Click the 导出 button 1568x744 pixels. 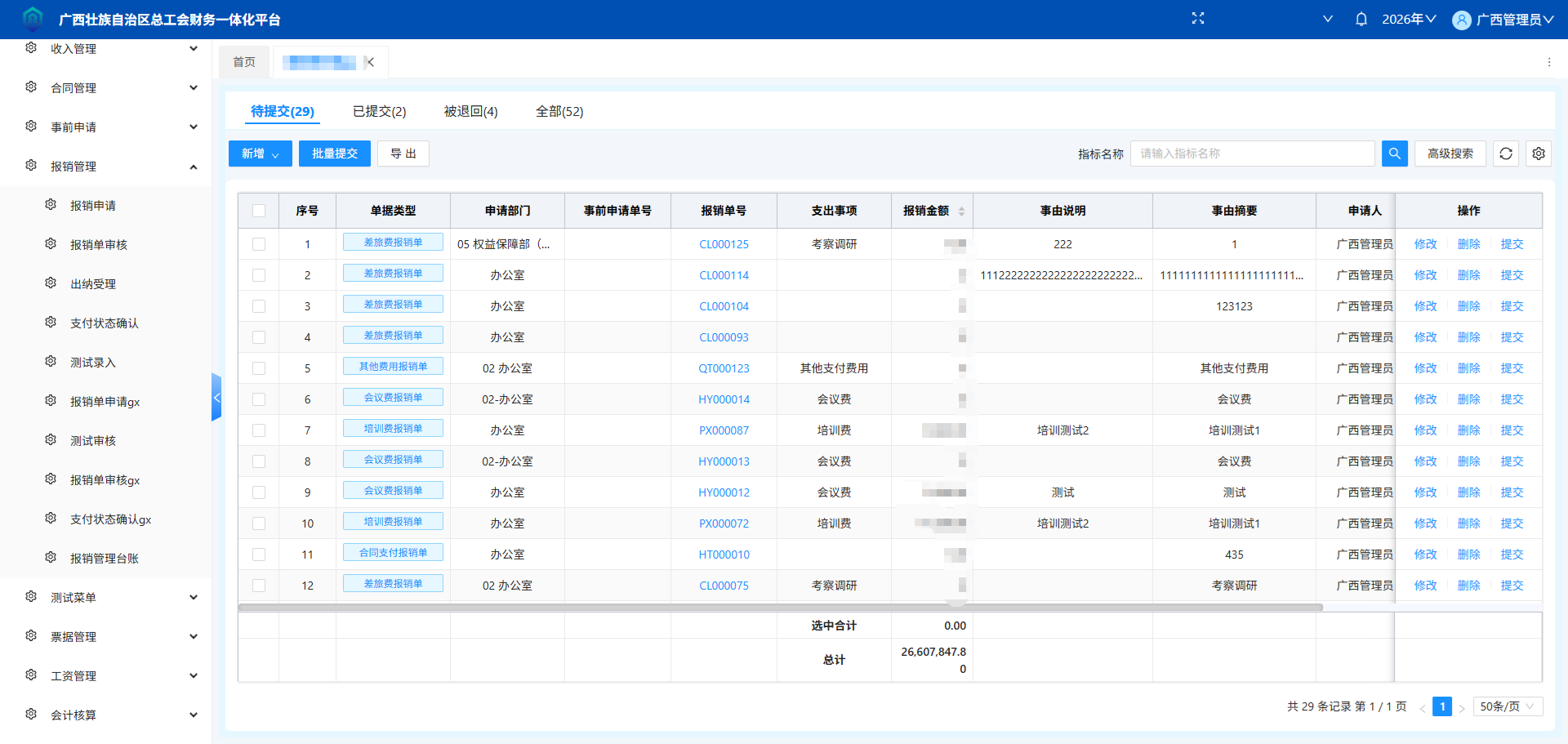(x=403, y=154)
